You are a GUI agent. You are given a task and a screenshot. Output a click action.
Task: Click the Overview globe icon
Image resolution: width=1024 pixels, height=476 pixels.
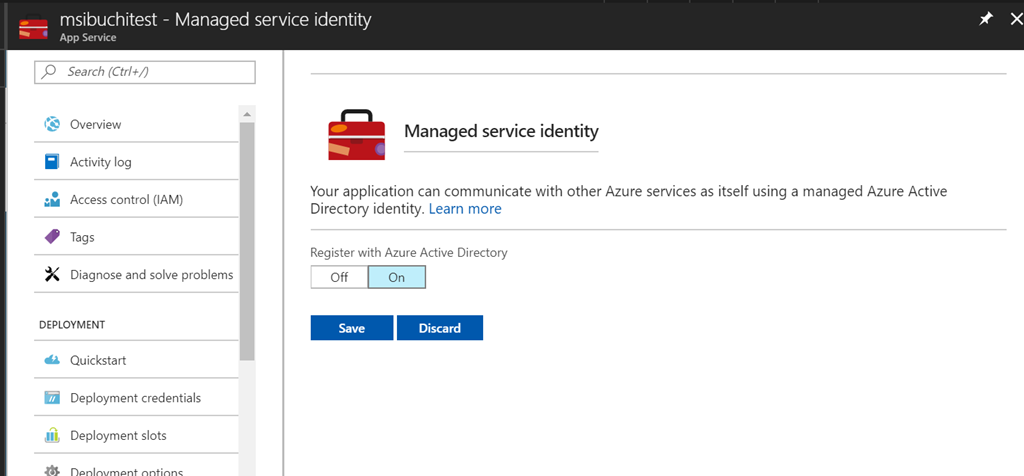coord(52,124)
